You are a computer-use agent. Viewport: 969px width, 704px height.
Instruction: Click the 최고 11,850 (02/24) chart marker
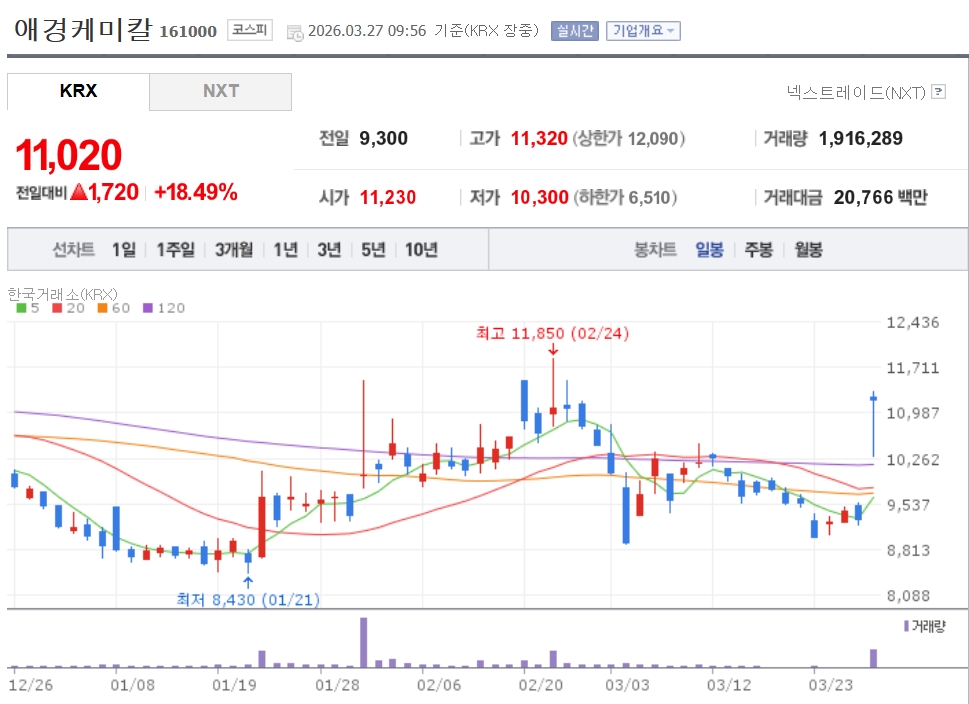pyautogui.click(x=552, y=334)
